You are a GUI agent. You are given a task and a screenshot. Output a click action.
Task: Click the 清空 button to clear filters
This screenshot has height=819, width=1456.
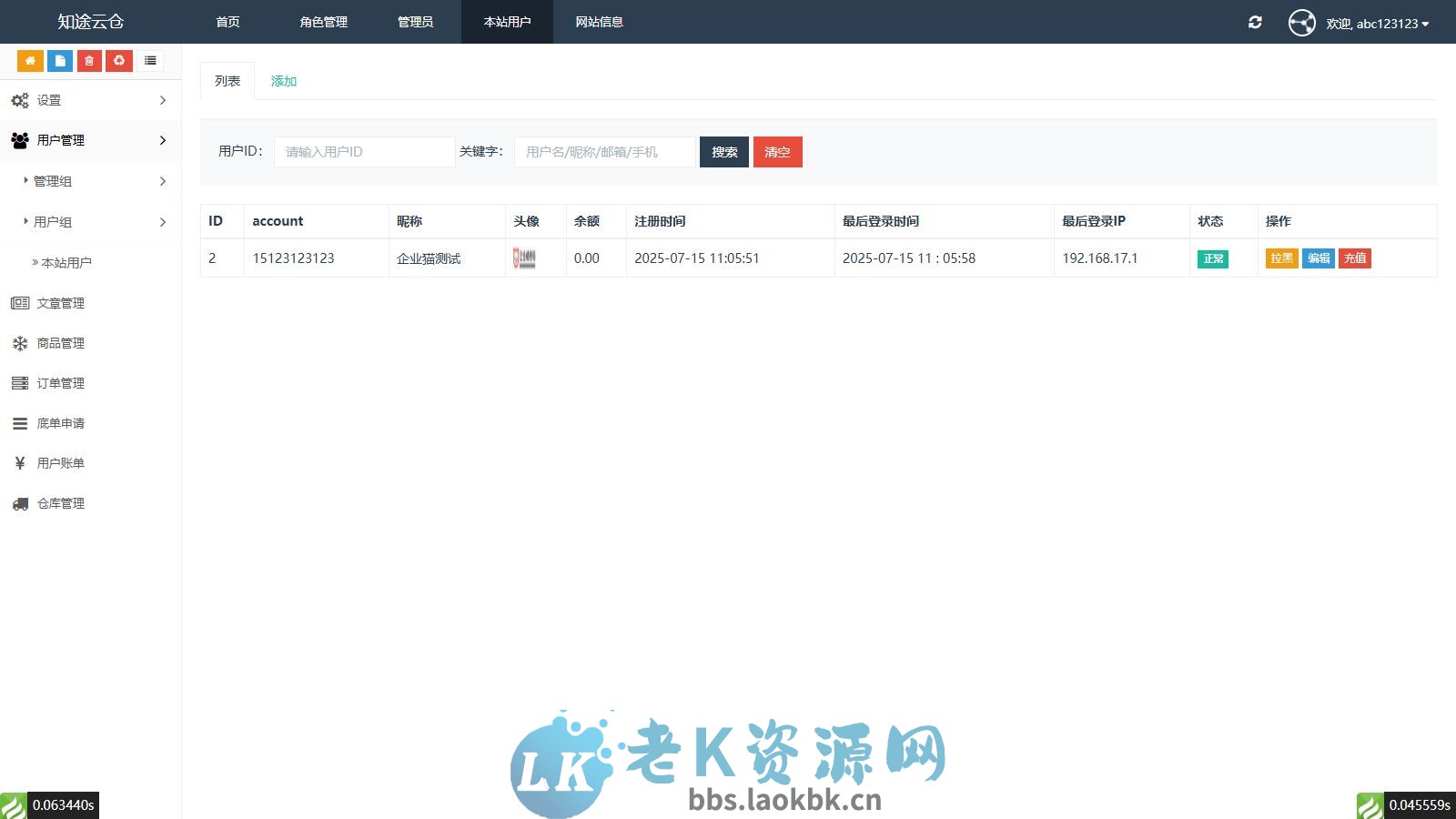[x=778, y=152]
